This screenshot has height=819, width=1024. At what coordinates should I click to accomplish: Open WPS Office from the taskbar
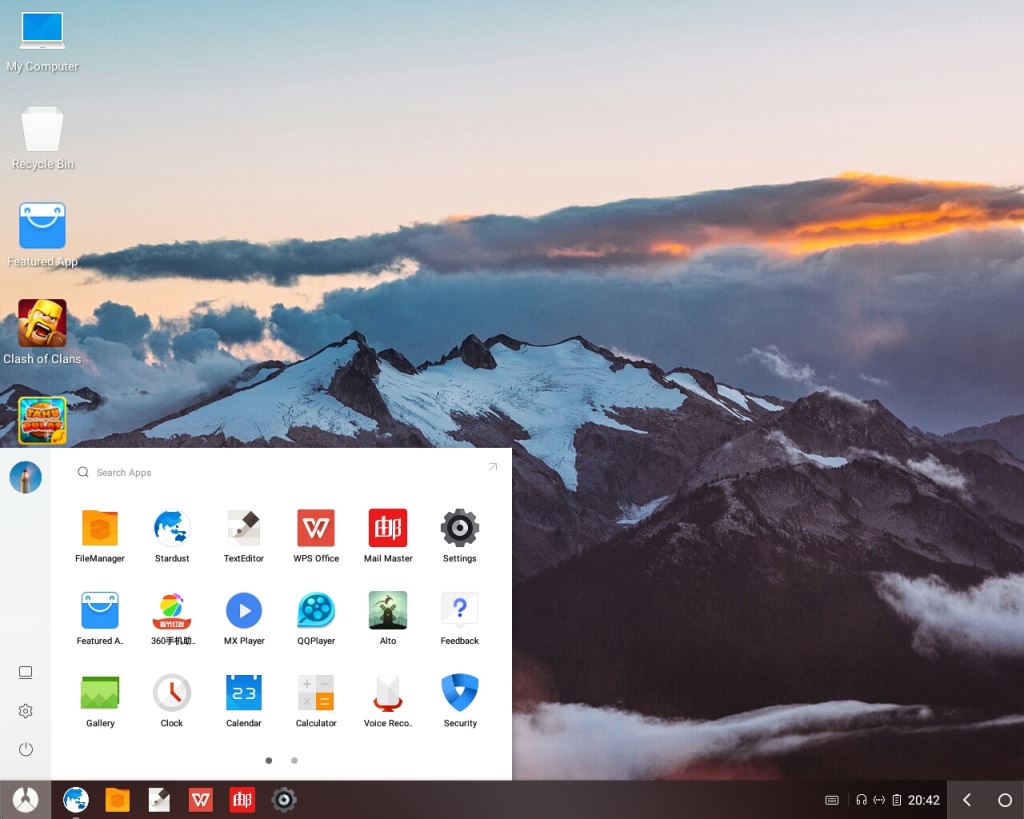[200, 799]
